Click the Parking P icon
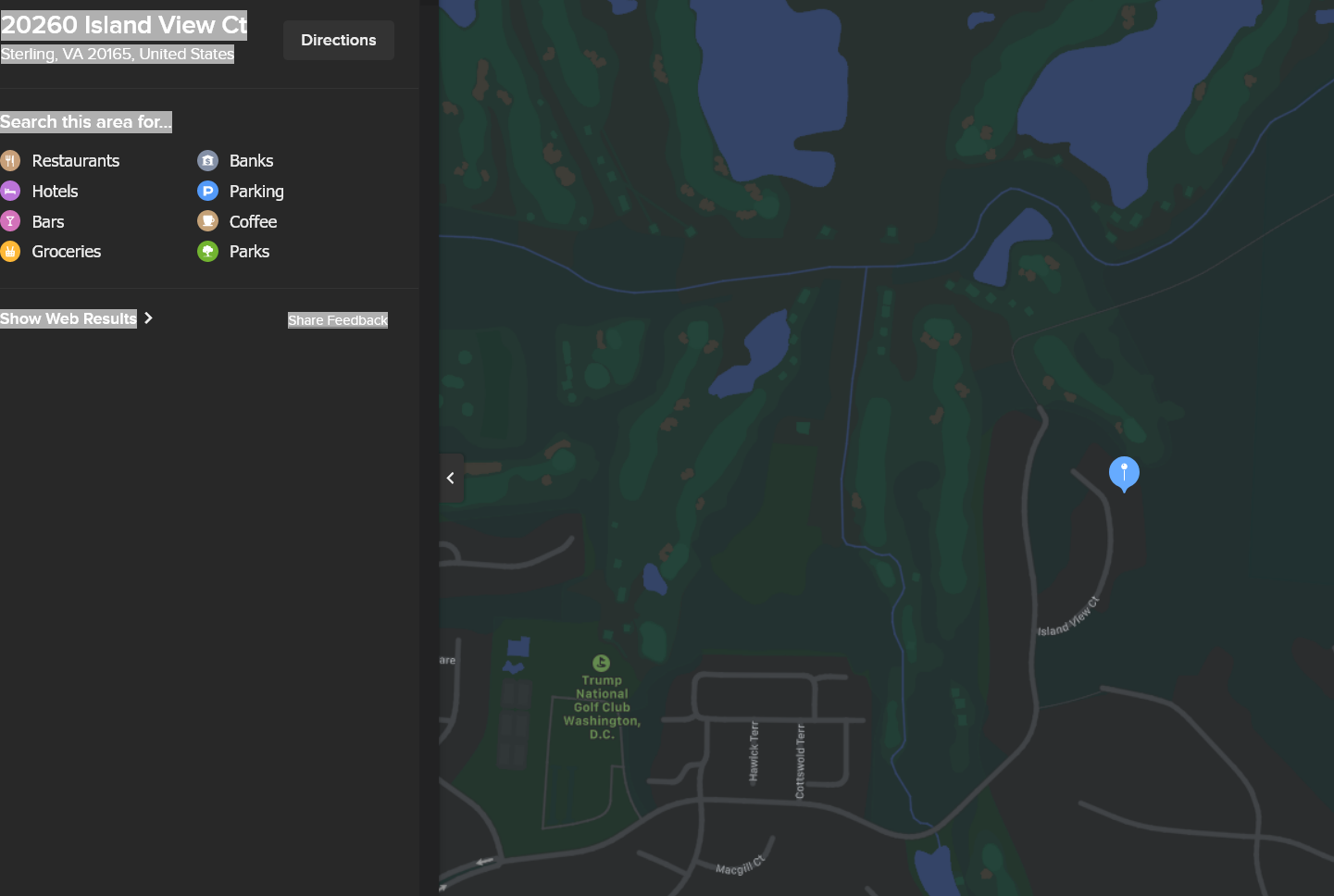1334x896 pixels. (208, 191)
